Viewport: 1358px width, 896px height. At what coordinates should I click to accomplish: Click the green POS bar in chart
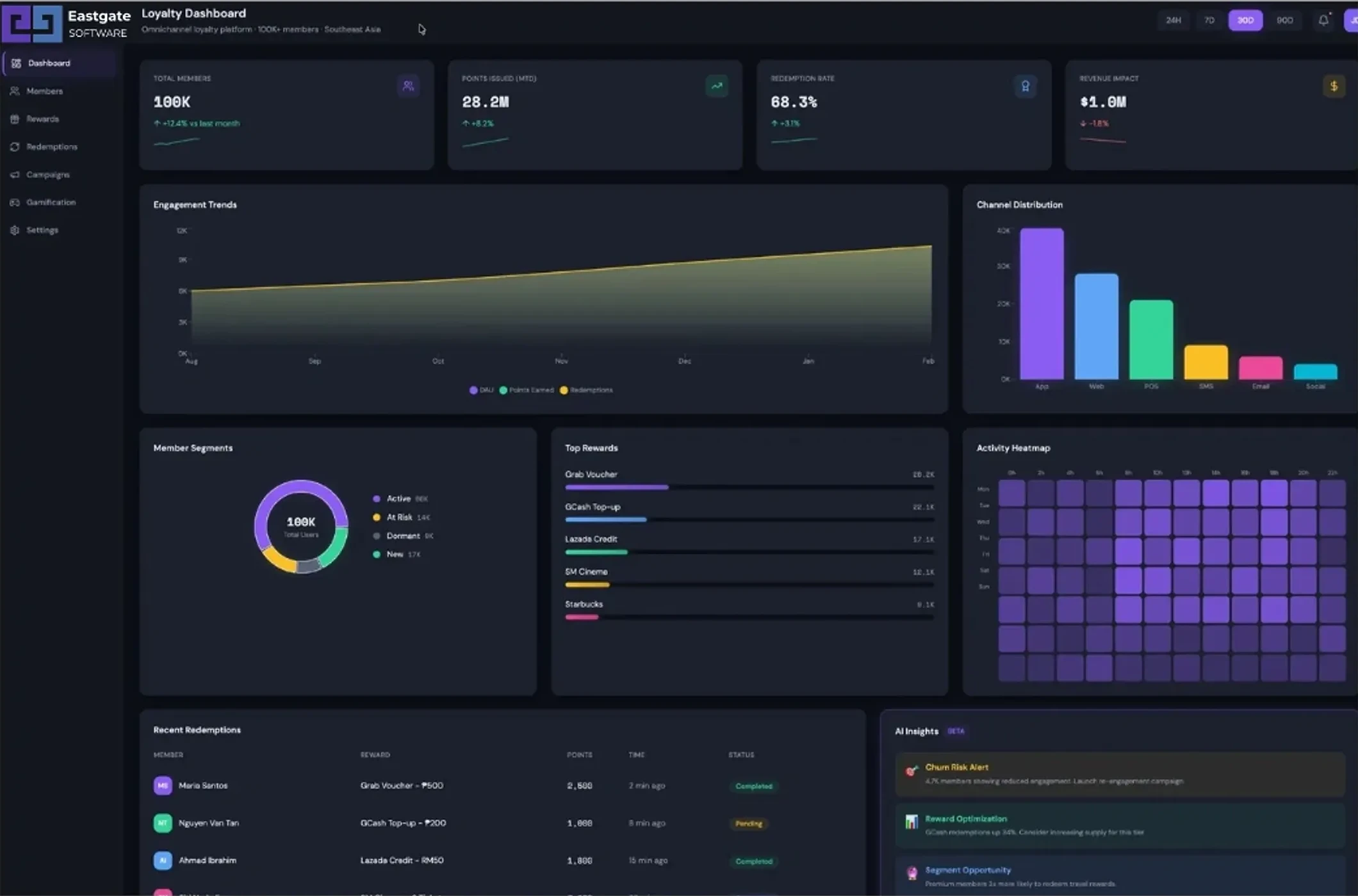click(x=1151, y=339)
